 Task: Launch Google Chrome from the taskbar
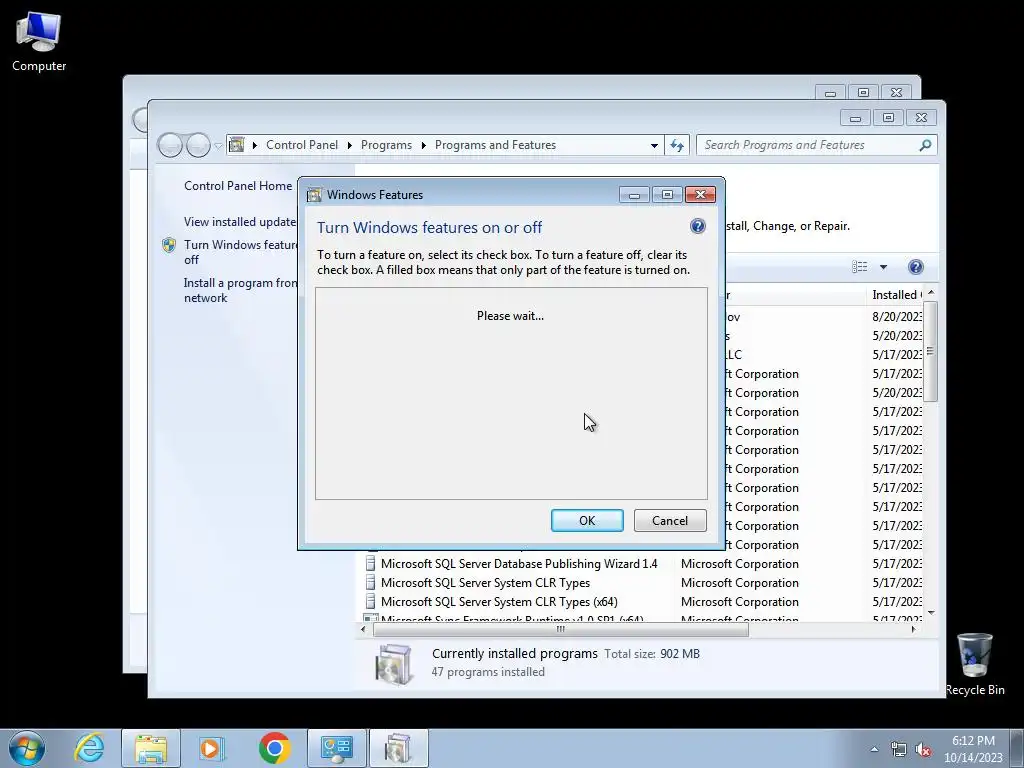click(274, 748)
